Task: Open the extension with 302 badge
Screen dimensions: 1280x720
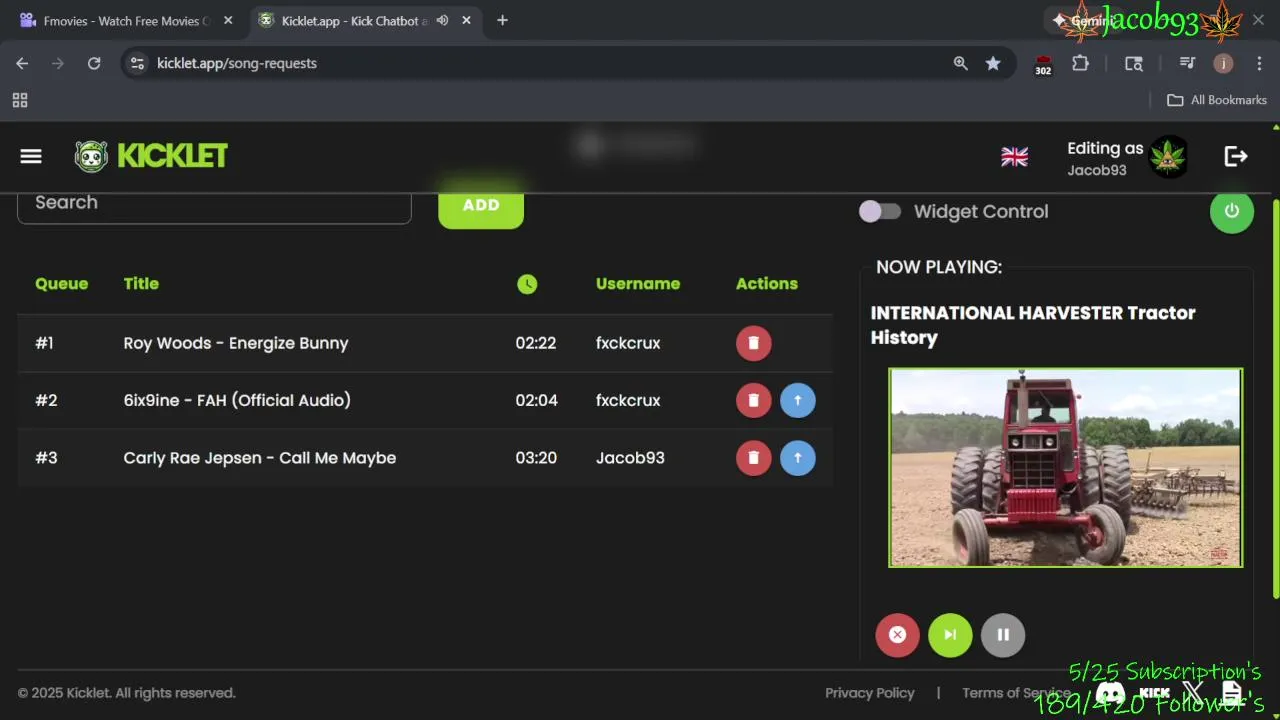Action: click(x=1043, y=65)
